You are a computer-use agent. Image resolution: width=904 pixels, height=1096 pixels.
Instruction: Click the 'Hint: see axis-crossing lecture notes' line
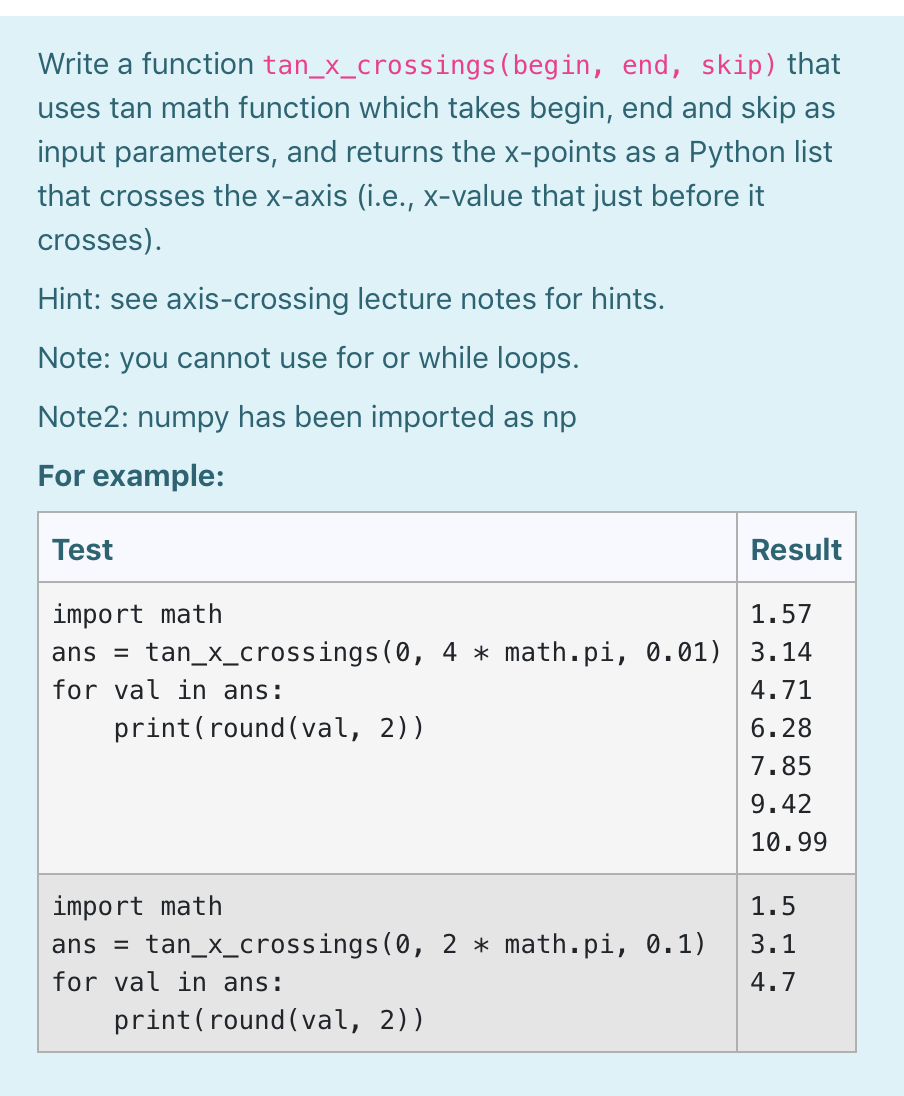351,299
